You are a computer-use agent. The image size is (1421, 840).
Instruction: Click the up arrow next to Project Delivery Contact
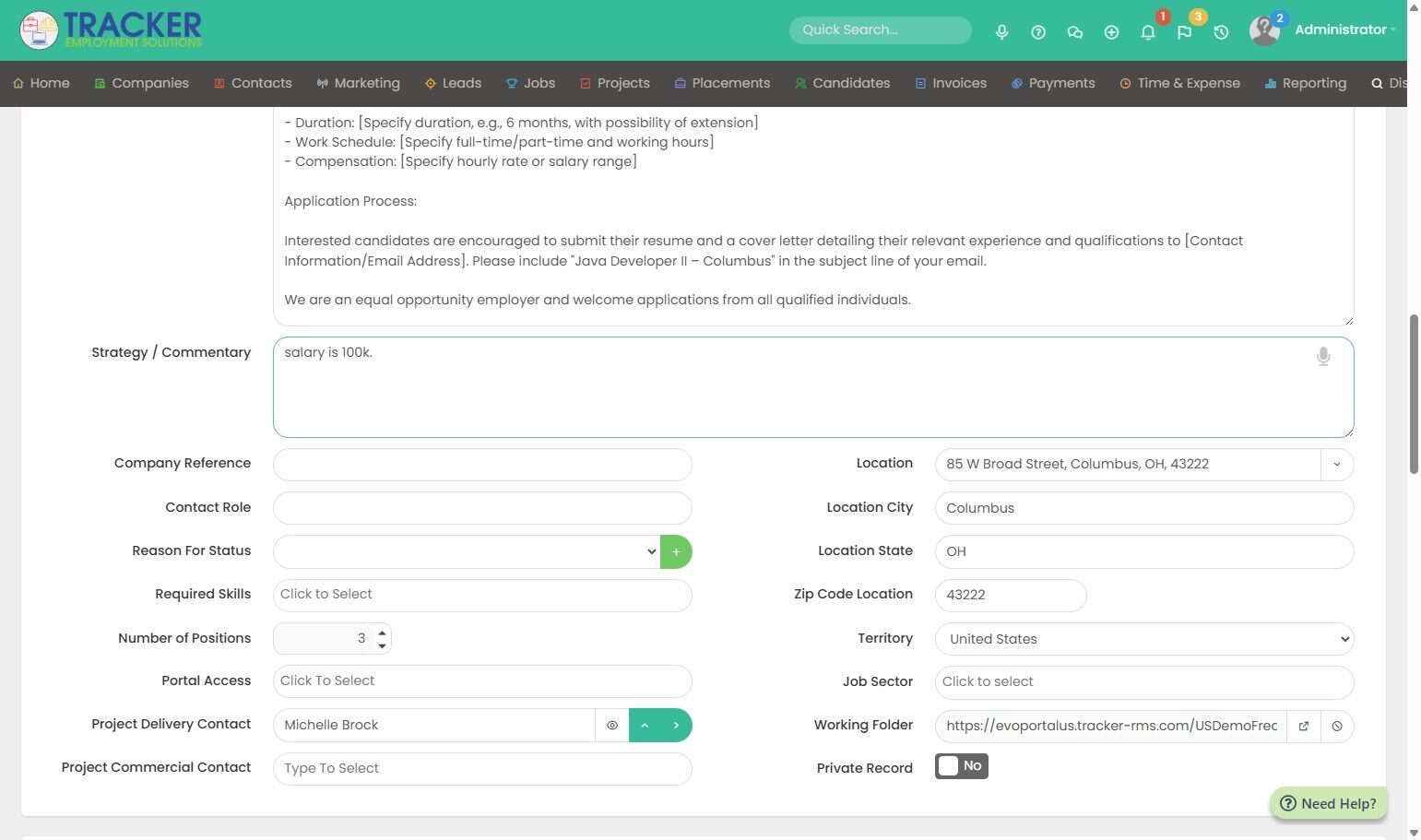[x=645, y=726]
